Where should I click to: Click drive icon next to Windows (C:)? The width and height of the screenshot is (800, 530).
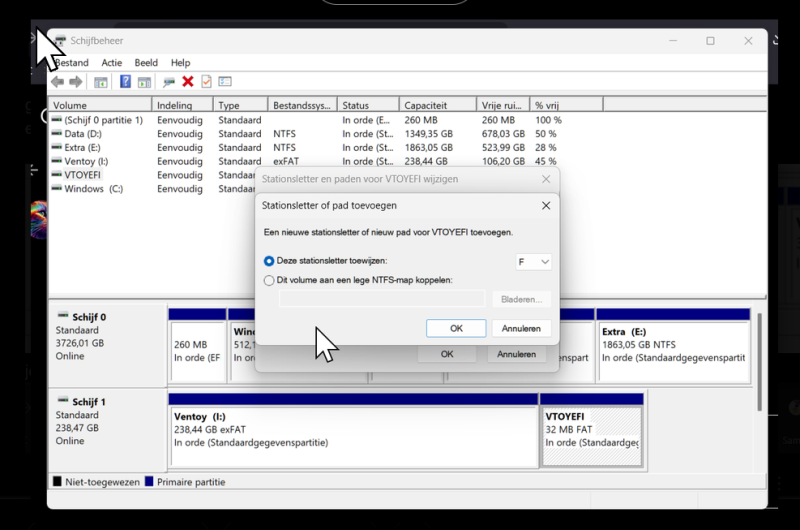57,189
